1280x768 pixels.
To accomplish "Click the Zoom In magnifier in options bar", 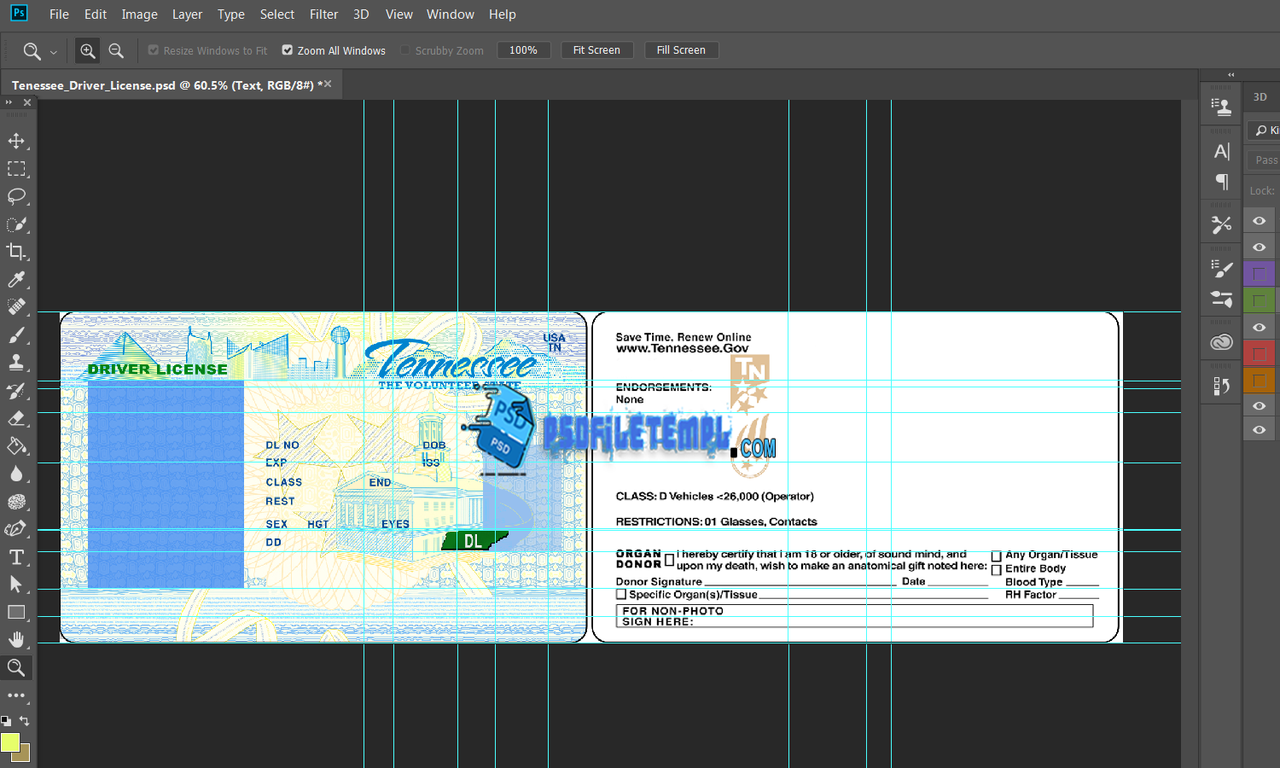I will [88, 50].
